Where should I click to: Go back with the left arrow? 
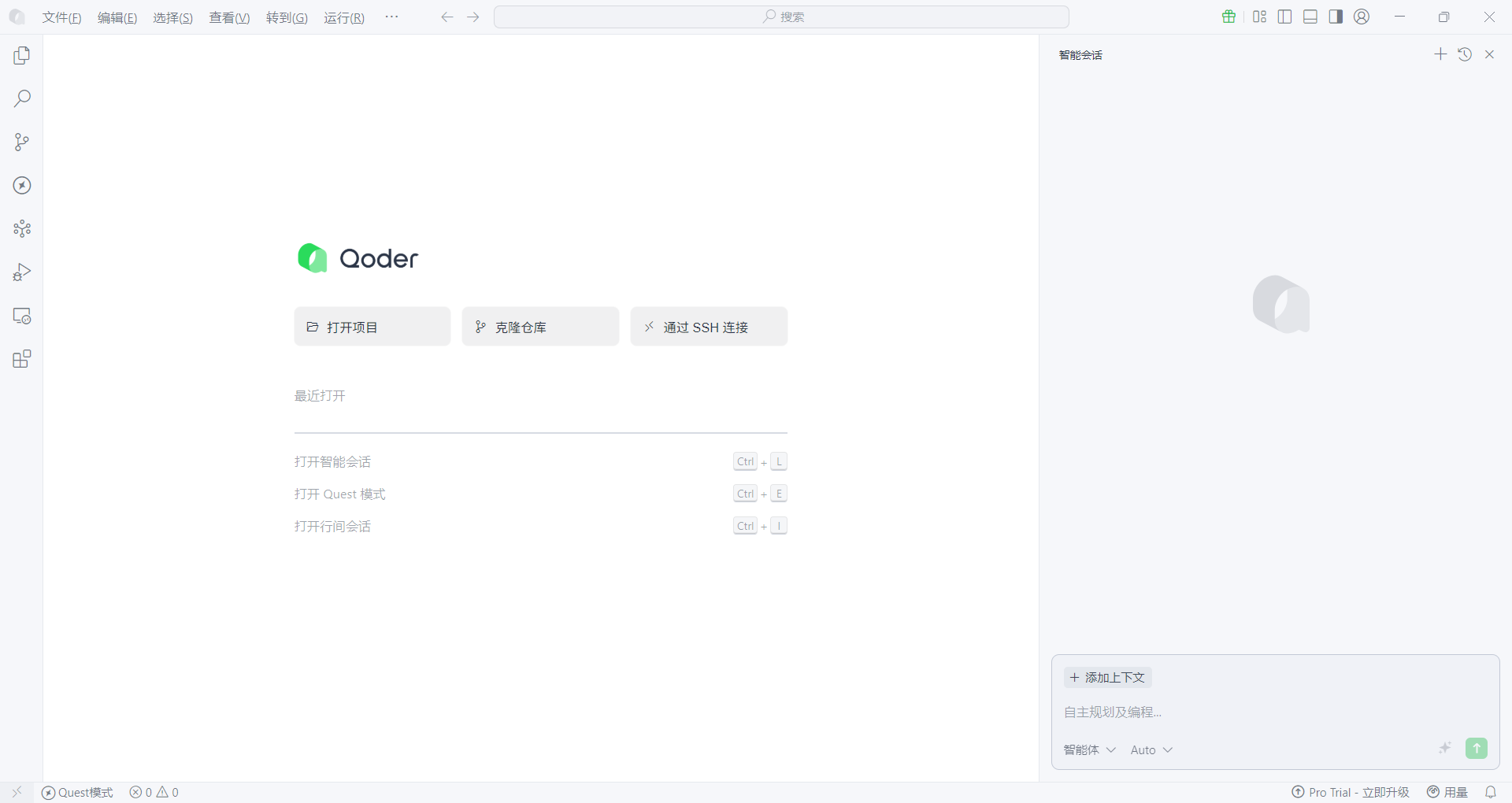click(447, 17)
